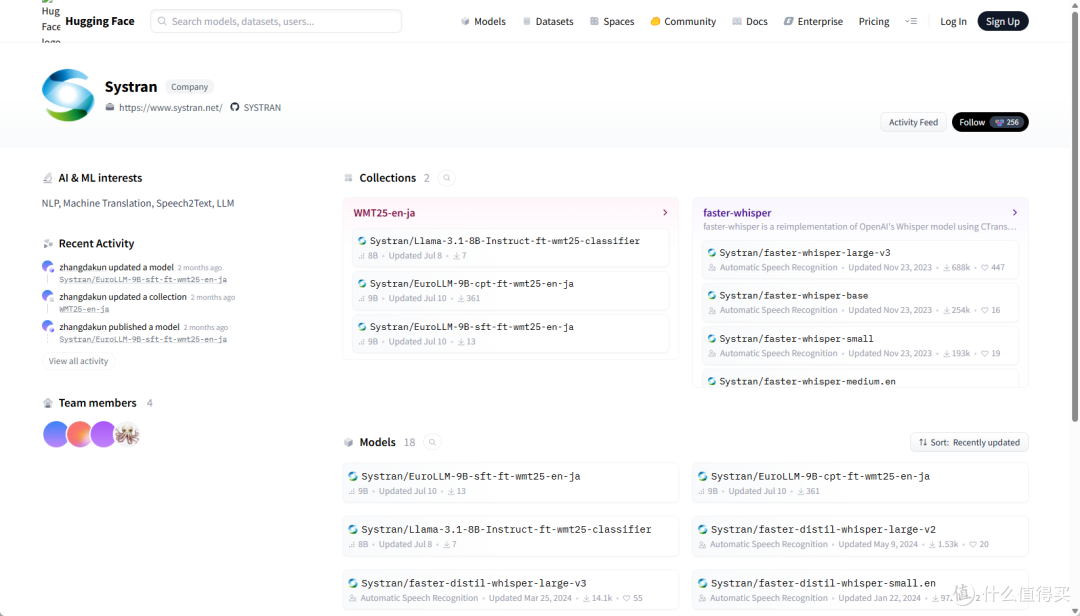Open Systran/faster-whisper-small model card

860,346
